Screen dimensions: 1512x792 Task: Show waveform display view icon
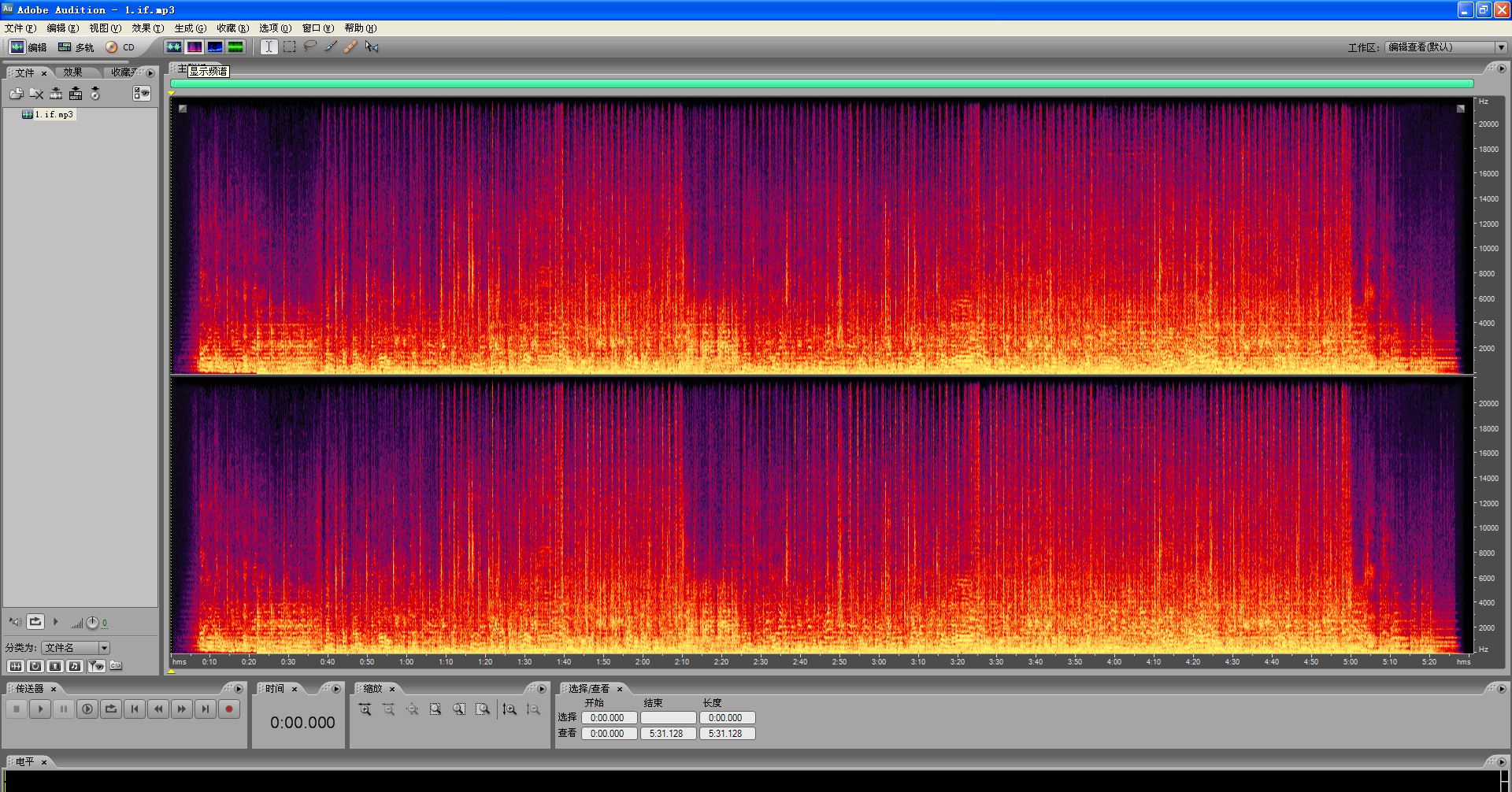click(x=174, y=47)
